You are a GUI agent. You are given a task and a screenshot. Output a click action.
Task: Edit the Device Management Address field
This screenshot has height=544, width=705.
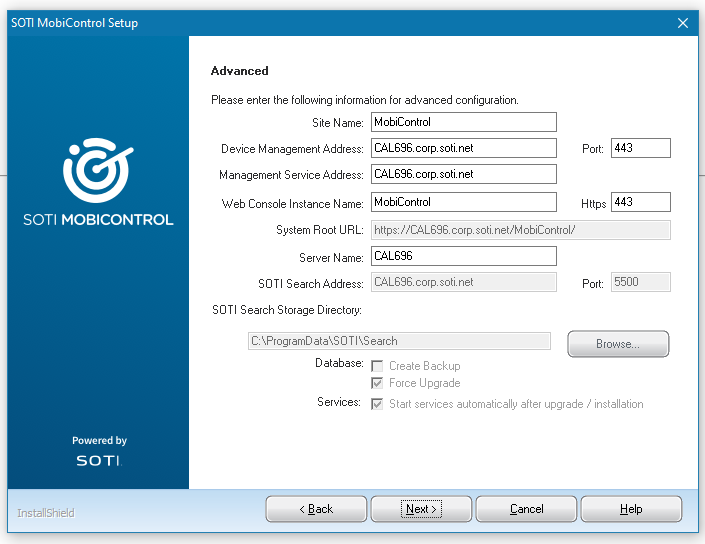tap(464, 148)
